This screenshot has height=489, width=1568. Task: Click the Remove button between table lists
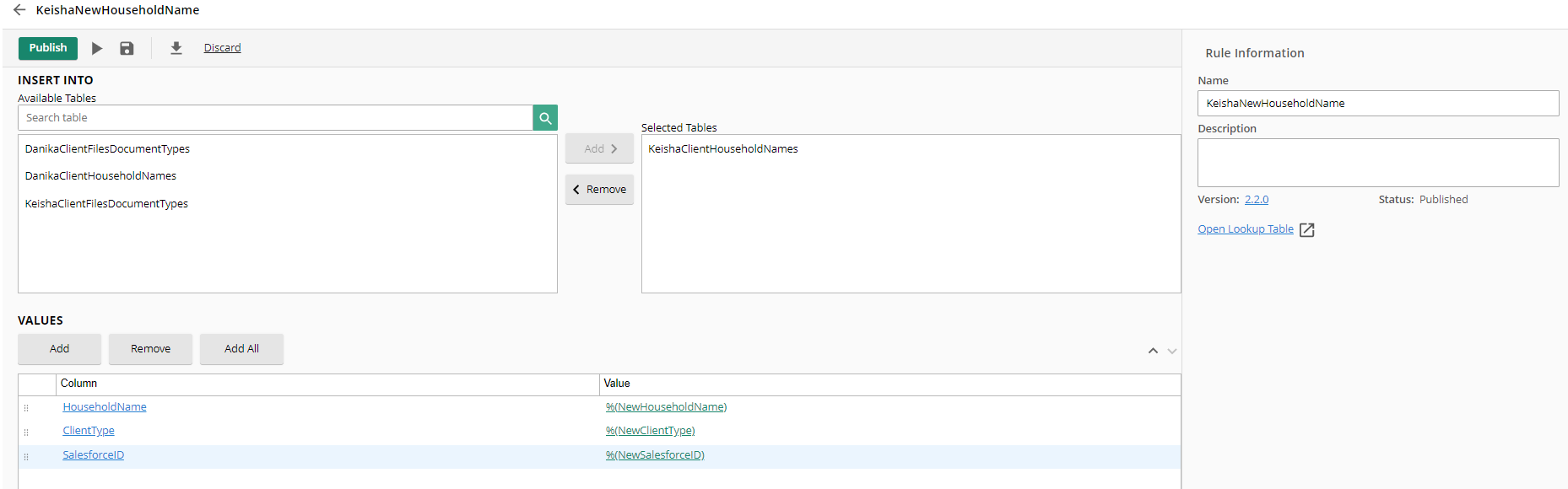(599, 190)
